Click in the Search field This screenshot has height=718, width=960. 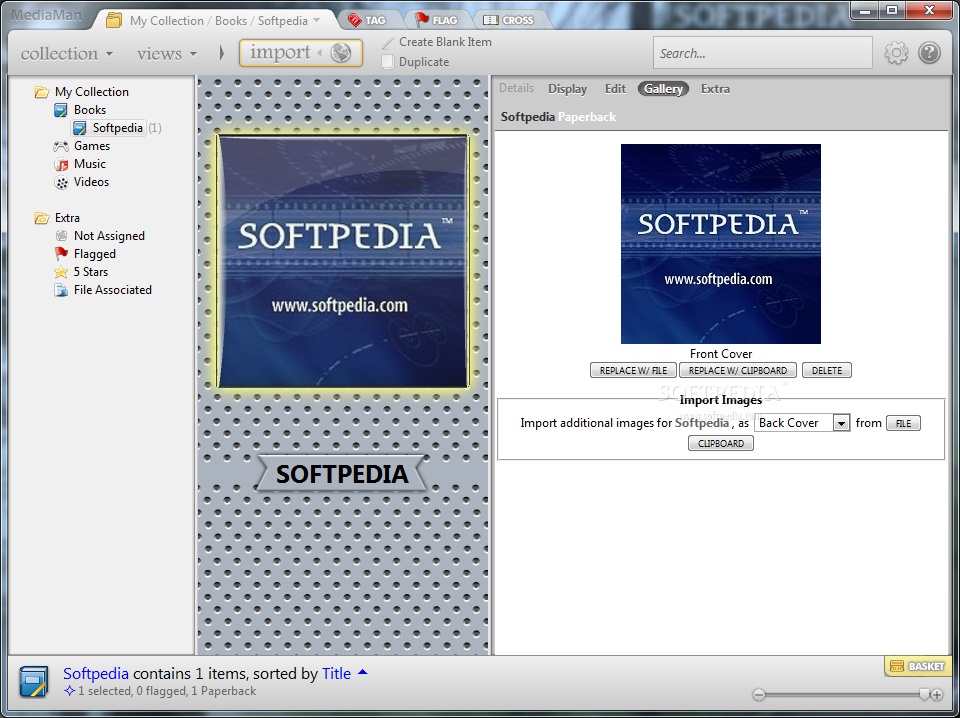point(763,53)
